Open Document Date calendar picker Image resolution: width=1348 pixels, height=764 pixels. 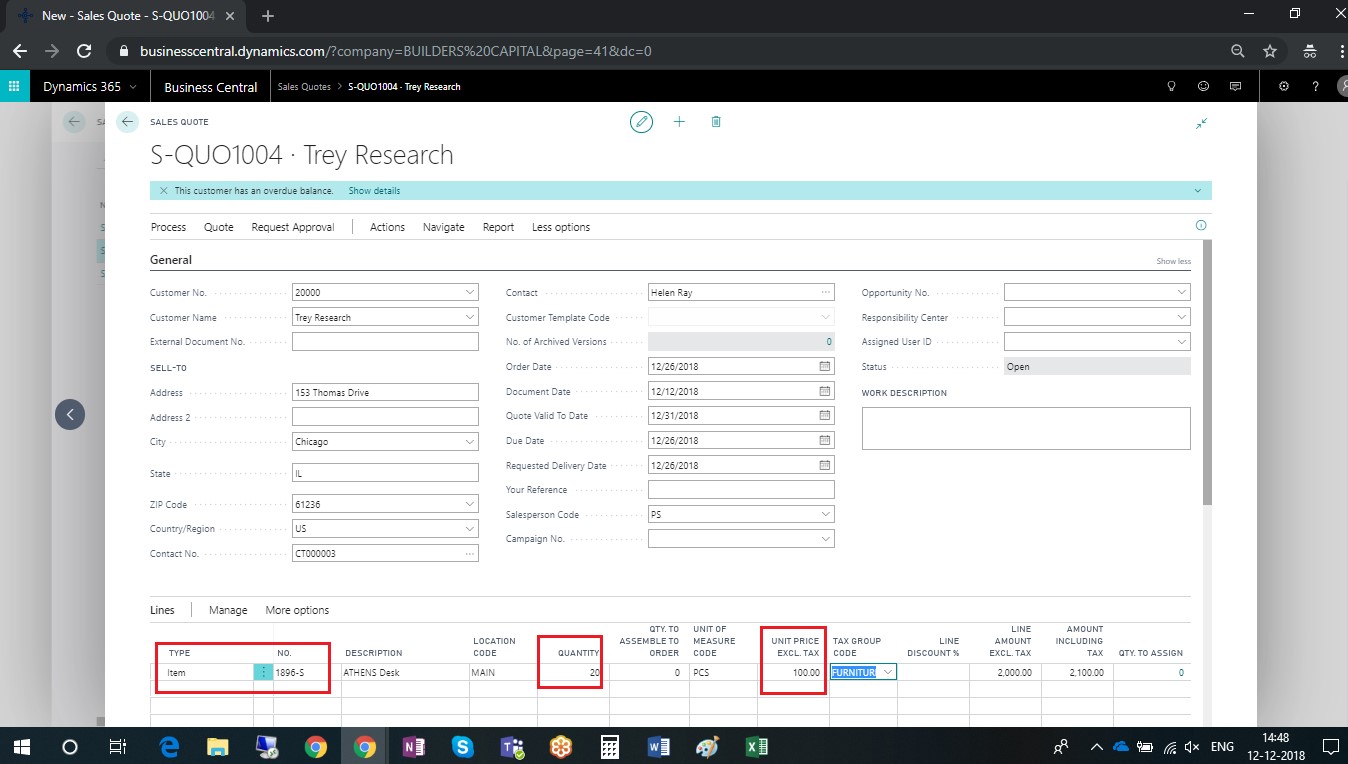[825, 392]
